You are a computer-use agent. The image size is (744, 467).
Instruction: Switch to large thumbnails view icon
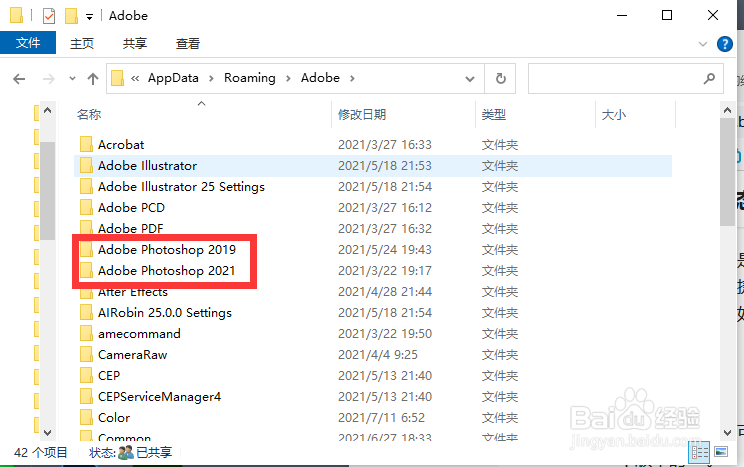pyautogui.click(x=721, y=452)
